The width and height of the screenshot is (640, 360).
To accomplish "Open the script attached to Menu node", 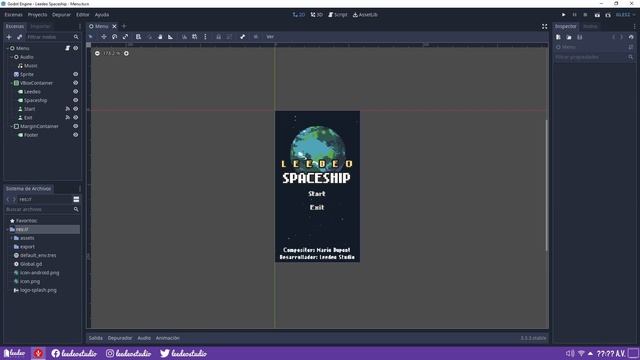I will point(67,48).
